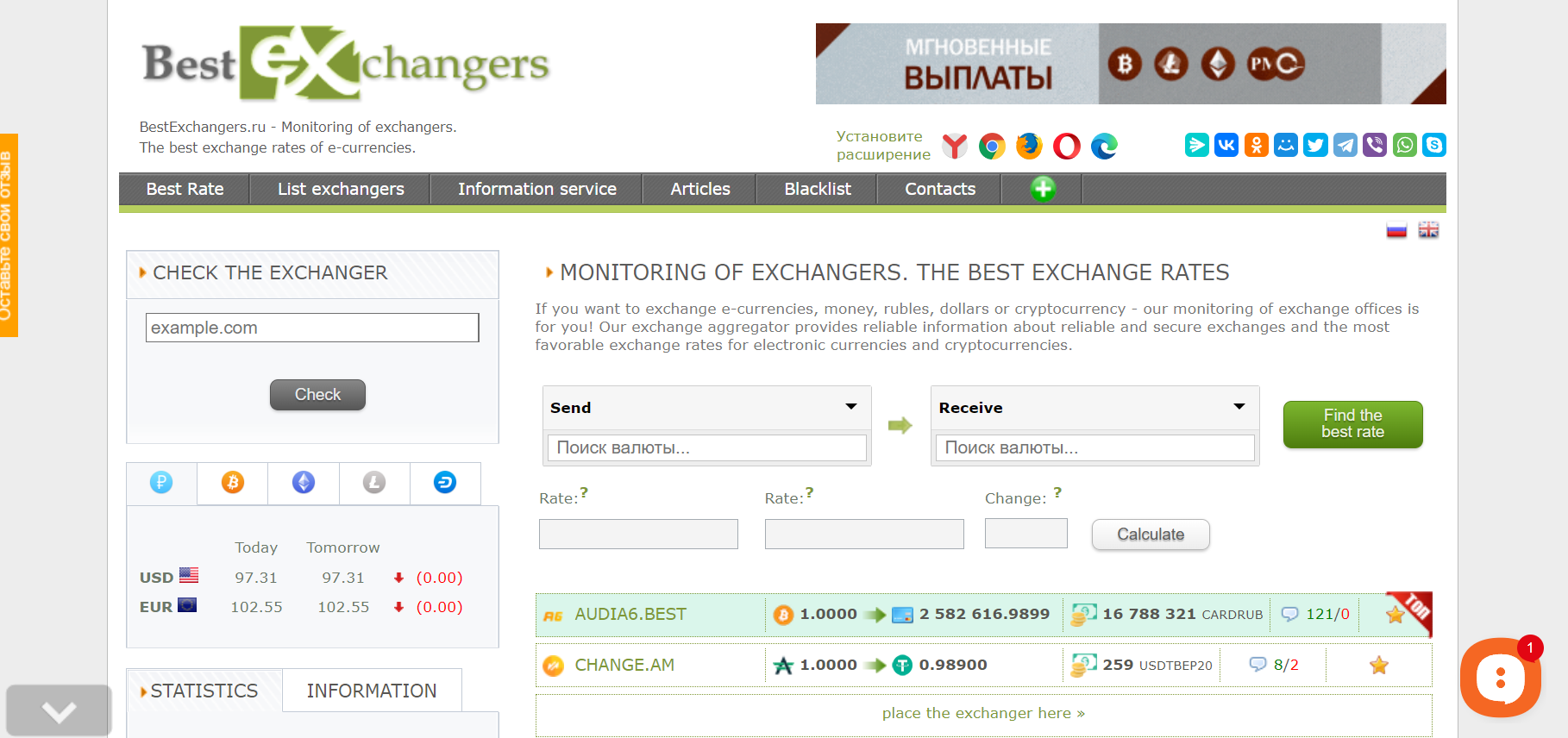Viewport: 1568px width, 738px height.
Task: Open the AUDIA6.BEST exchanger link
Action: (x=630, y=615)
